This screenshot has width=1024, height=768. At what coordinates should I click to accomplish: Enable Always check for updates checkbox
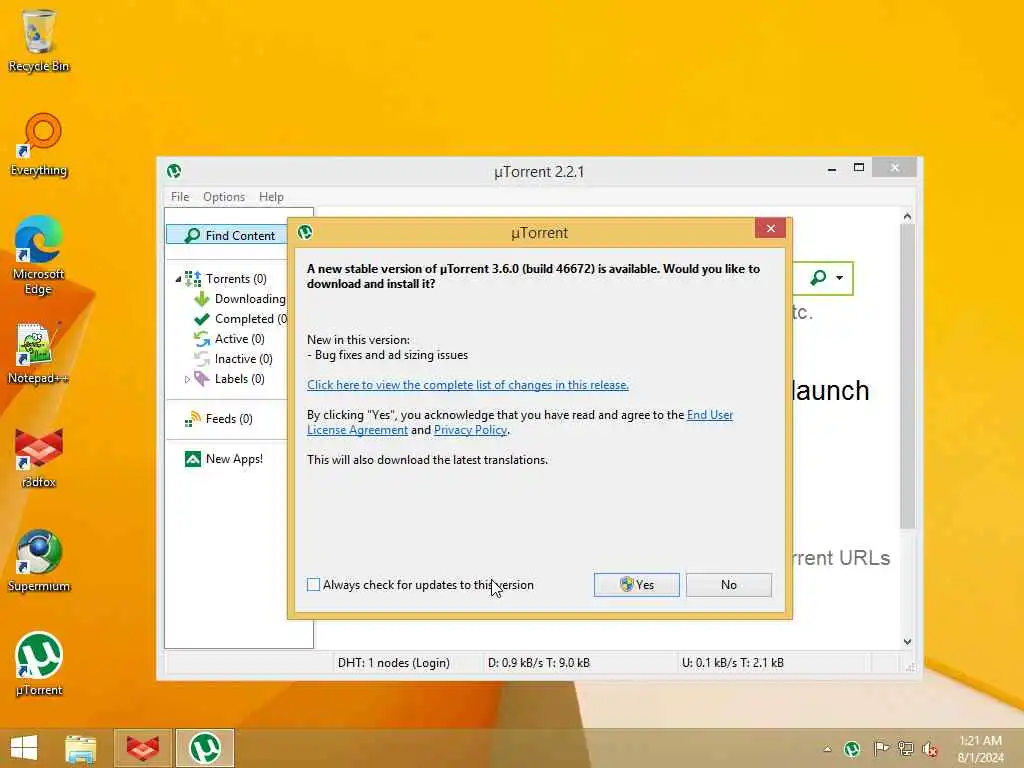313,584
